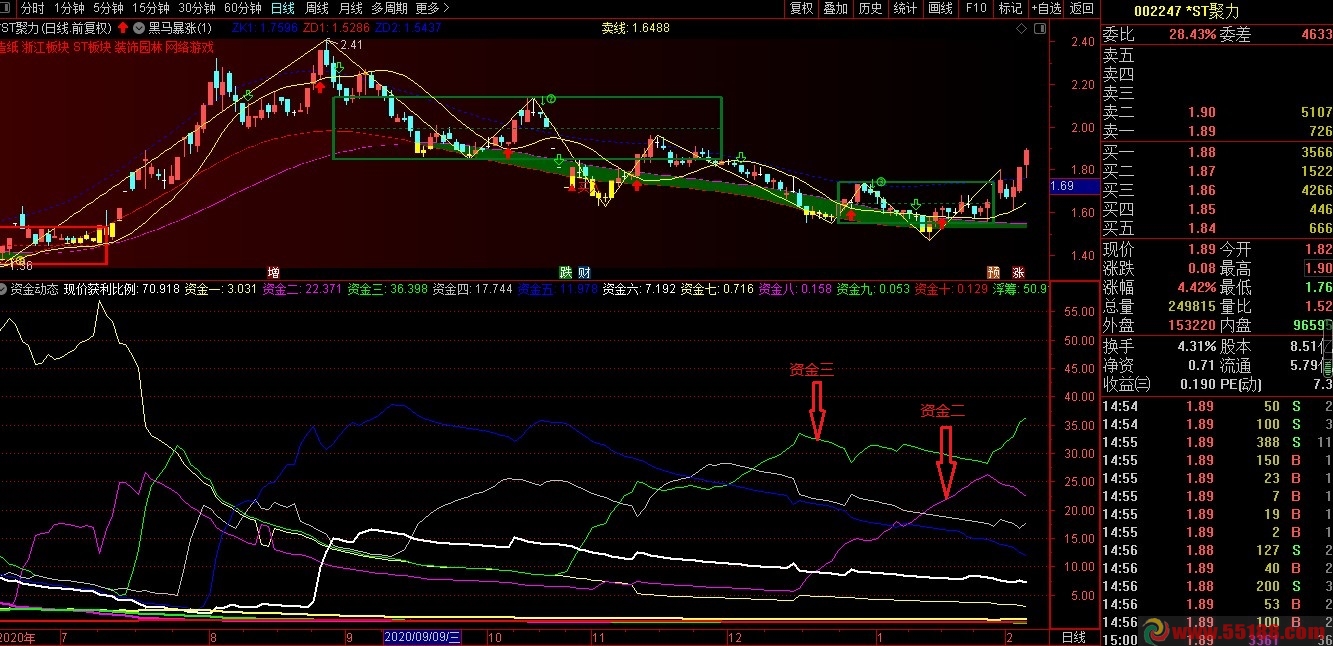1333x646 pixels.
Task: Click the 装饰园林 sector link
Action: click(139, 47)
